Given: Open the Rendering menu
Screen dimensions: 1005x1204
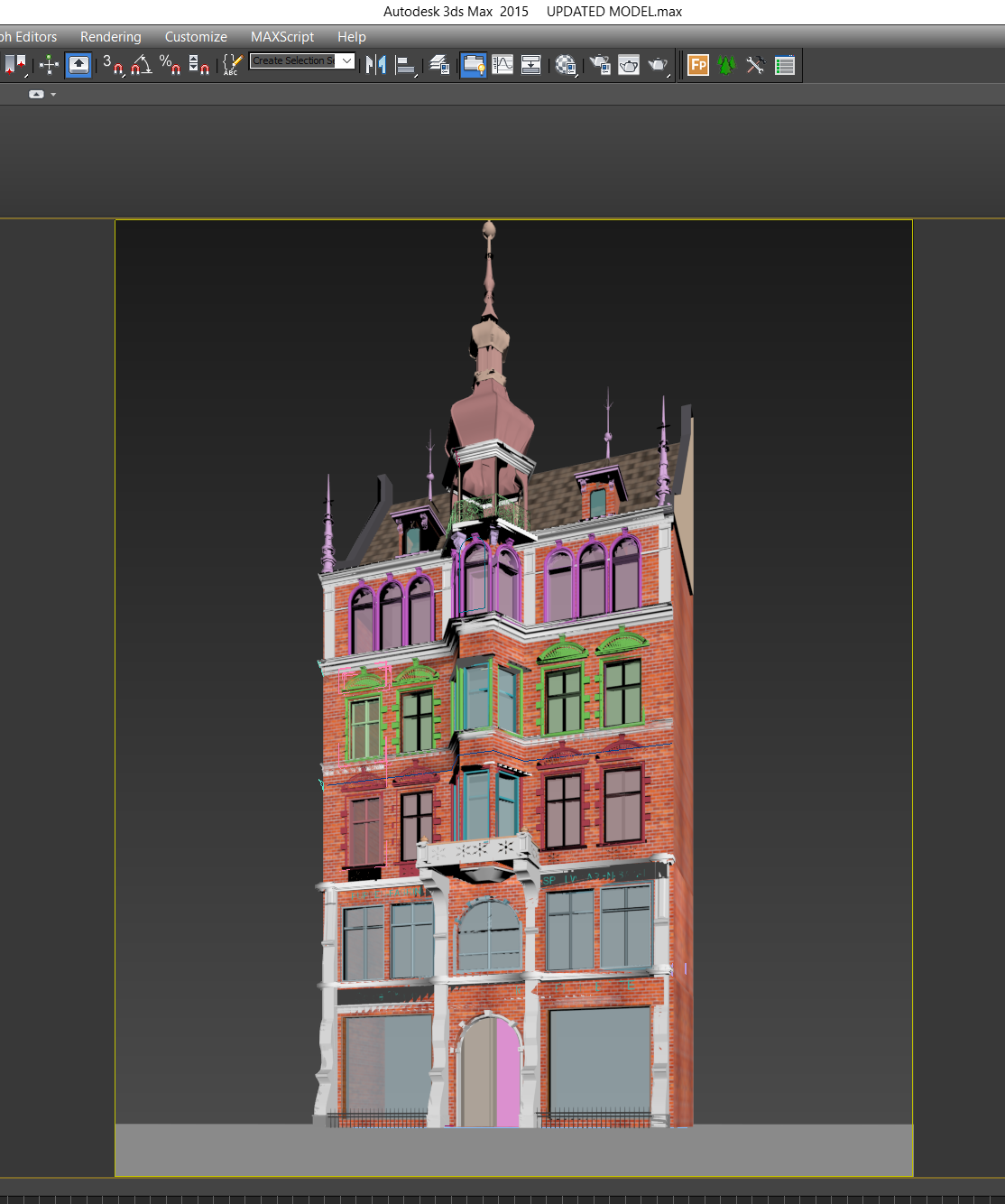Looking at the screenshot, I should (111, 37).
